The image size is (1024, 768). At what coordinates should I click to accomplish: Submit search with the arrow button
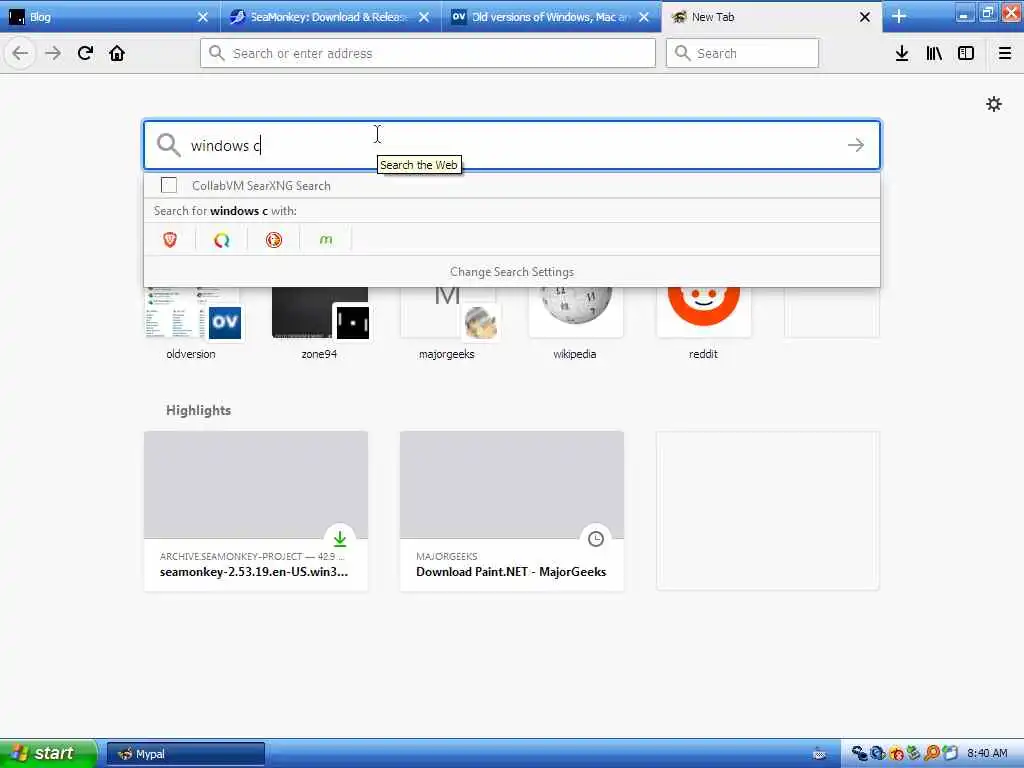[x=856, y=145]
